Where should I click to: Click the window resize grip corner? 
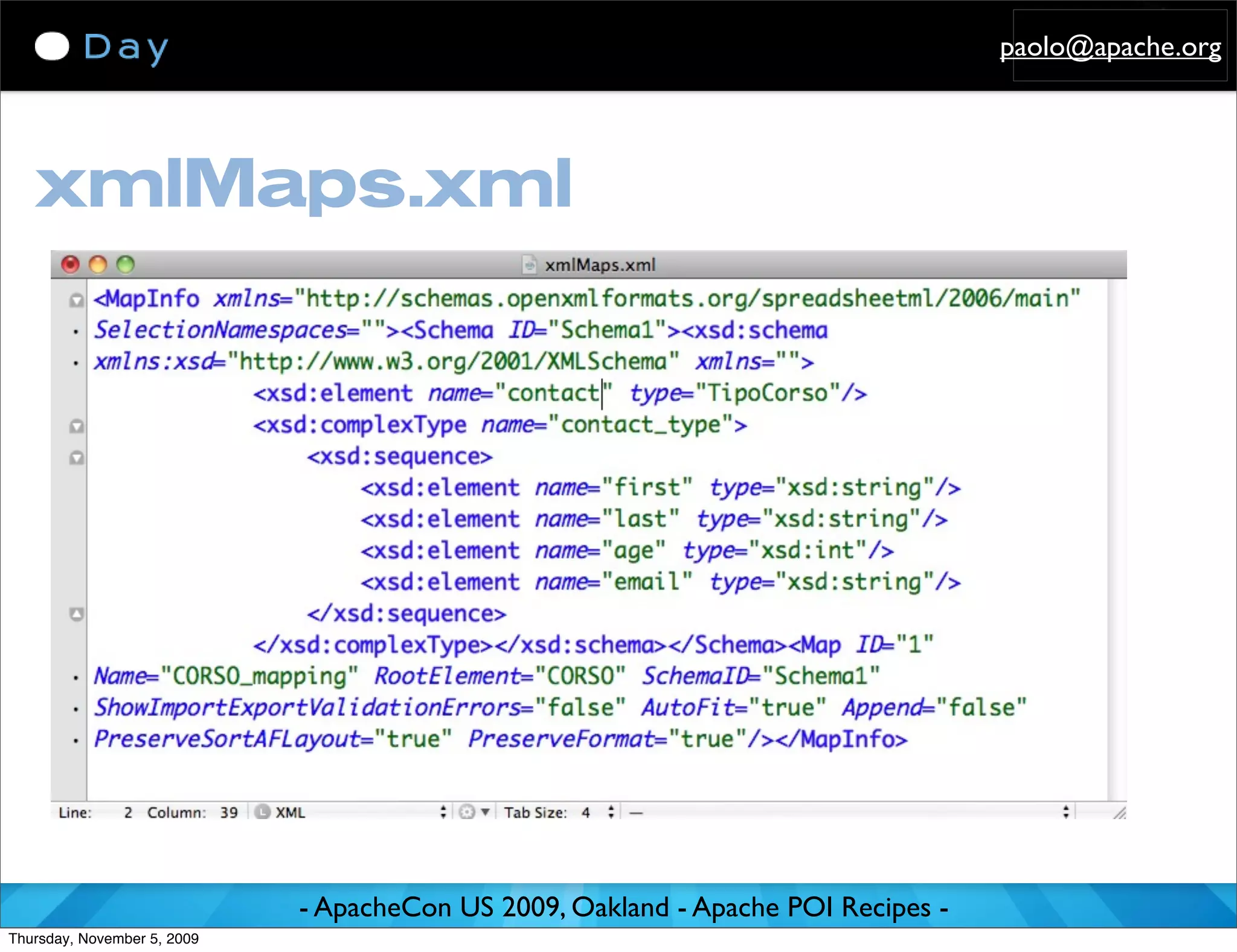1119,813
